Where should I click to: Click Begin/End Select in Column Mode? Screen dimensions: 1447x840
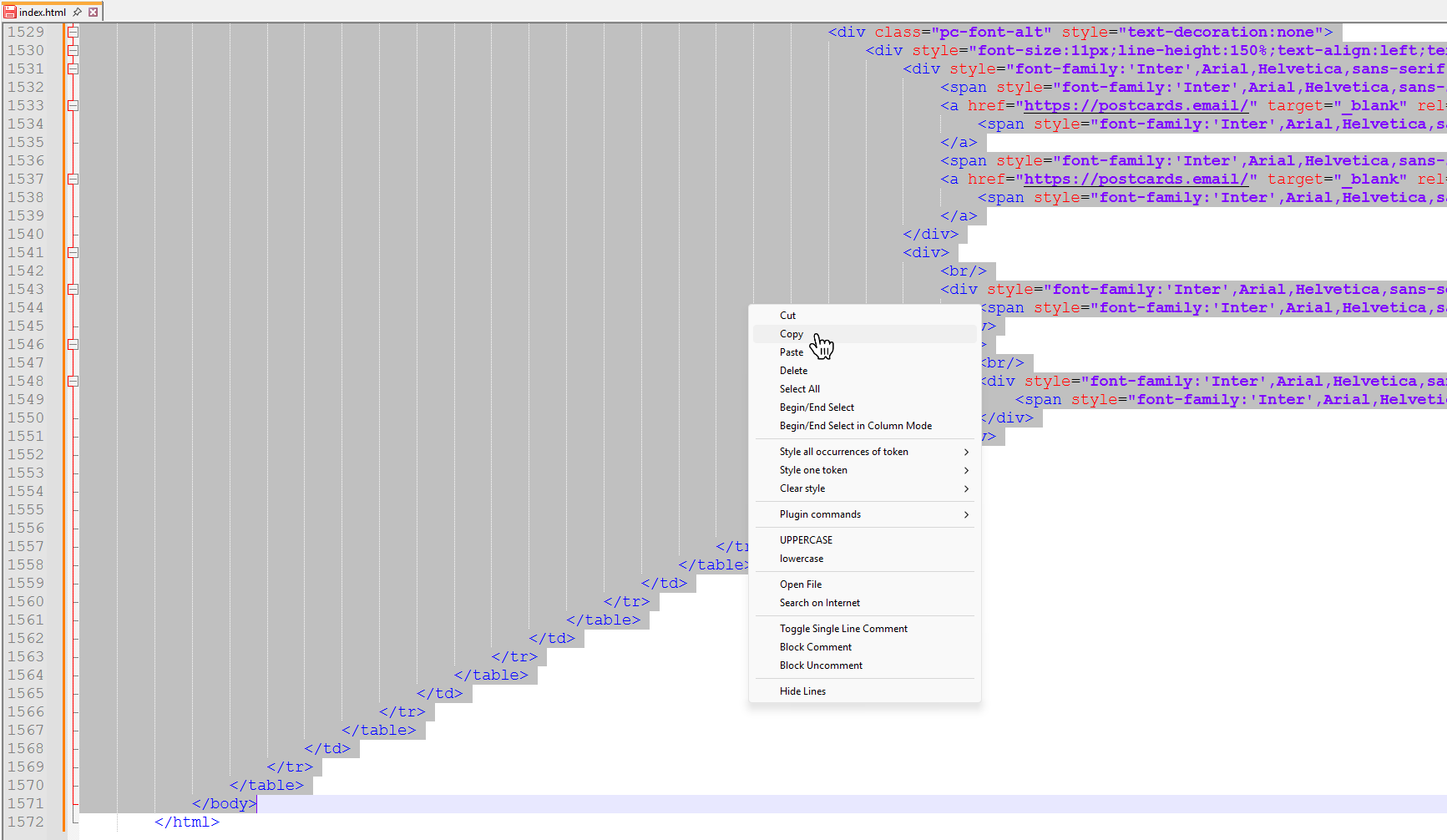tap(865, 426)
